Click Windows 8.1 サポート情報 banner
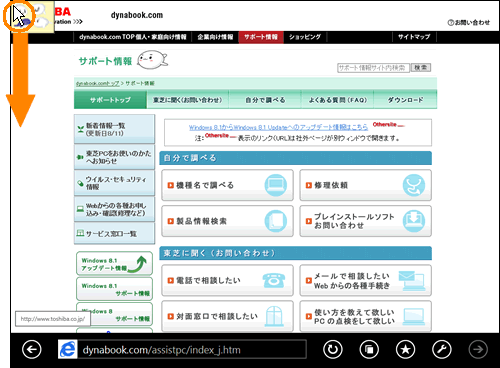500x368 pixels. [114, 289]
